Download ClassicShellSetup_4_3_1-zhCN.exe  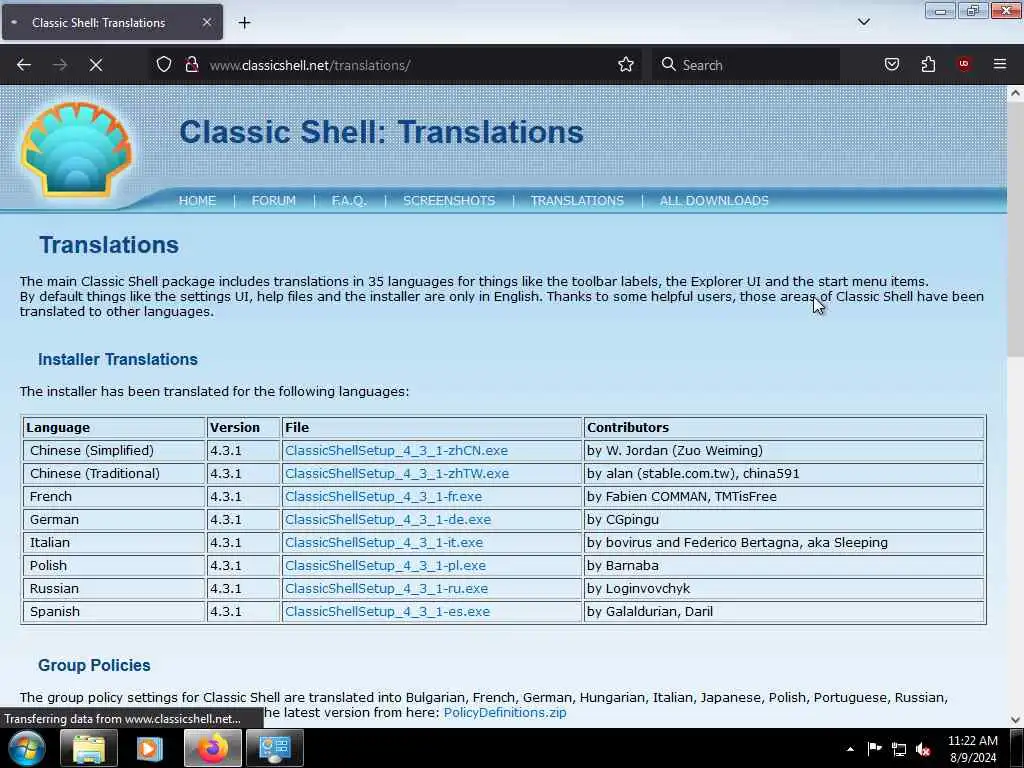pos(396,451)
